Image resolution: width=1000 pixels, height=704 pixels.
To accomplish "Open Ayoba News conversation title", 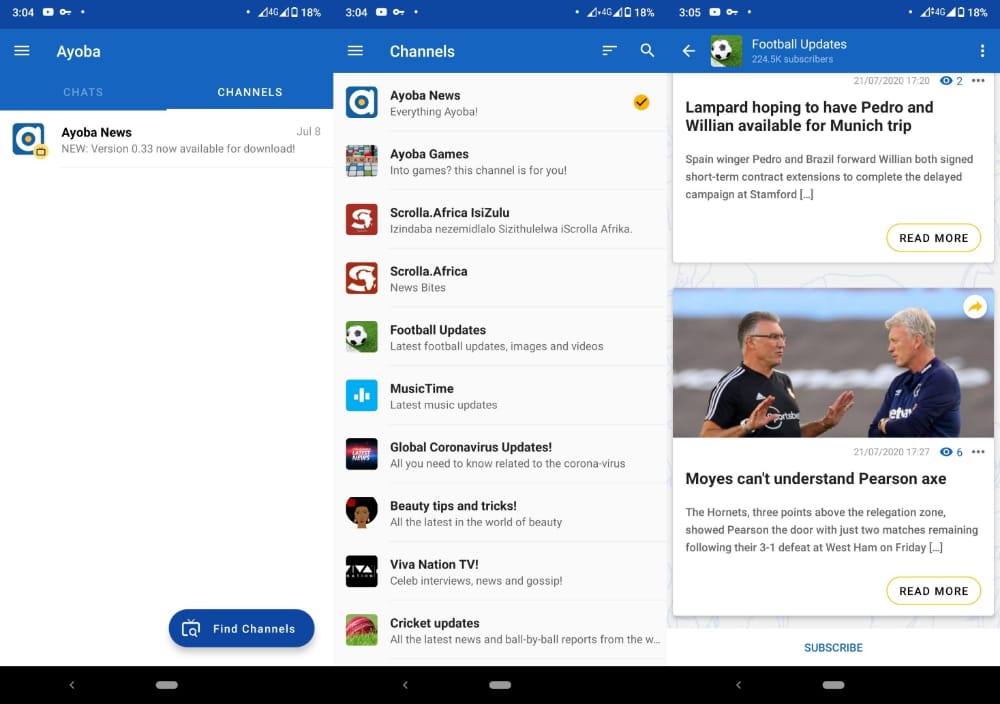I will pyautogui.click(x=96, y=132).
